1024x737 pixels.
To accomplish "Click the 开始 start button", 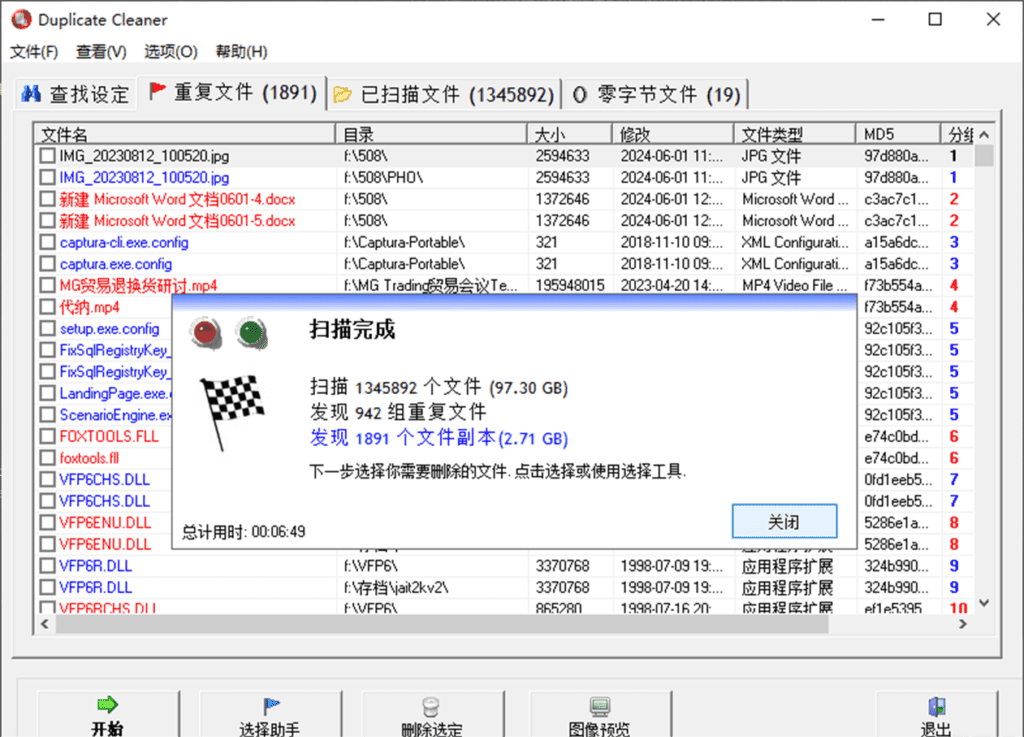I will (x=107, y=715).
